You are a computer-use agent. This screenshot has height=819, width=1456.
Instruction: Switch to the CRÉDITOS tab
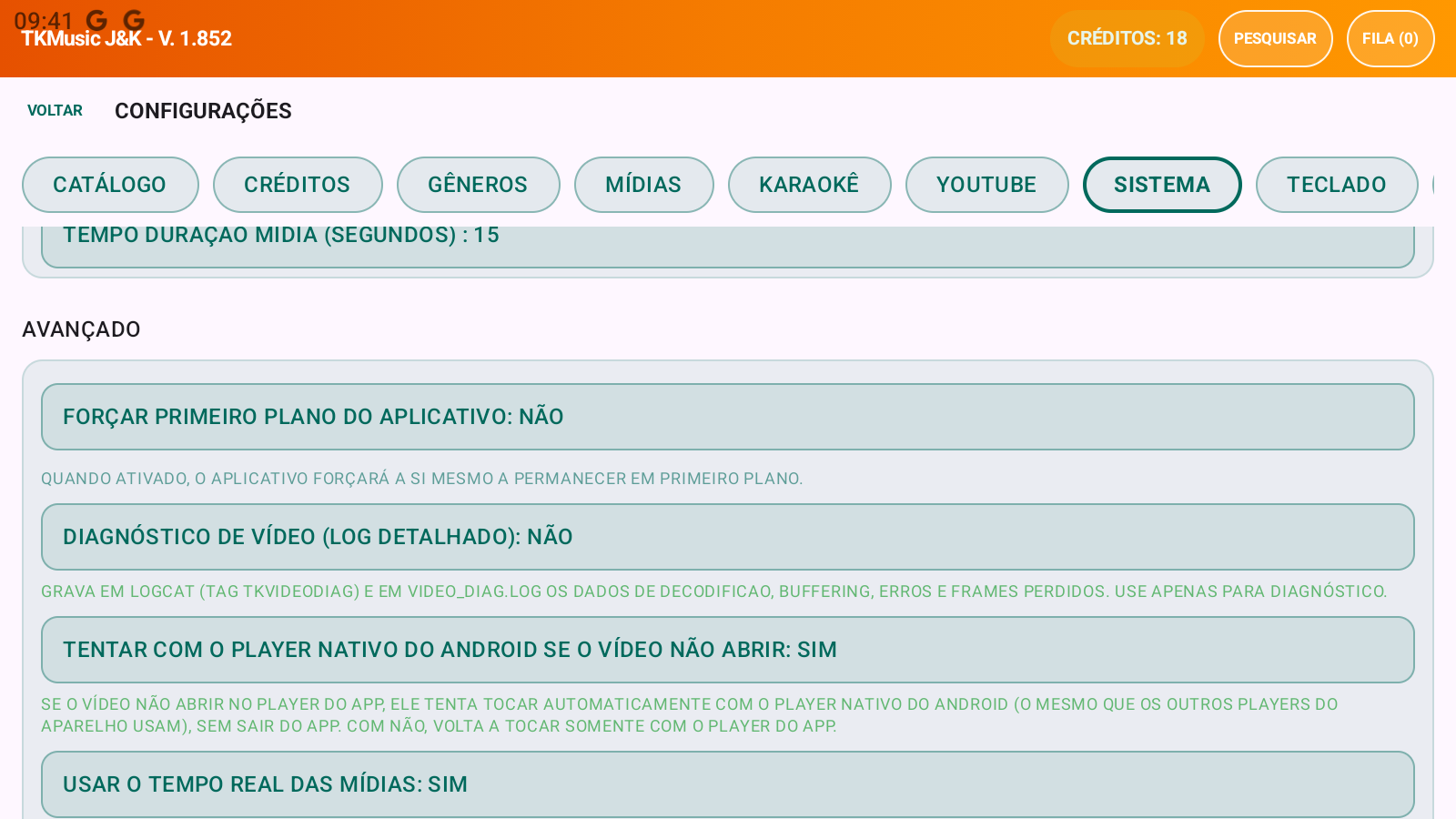click(x=298, y=185)
